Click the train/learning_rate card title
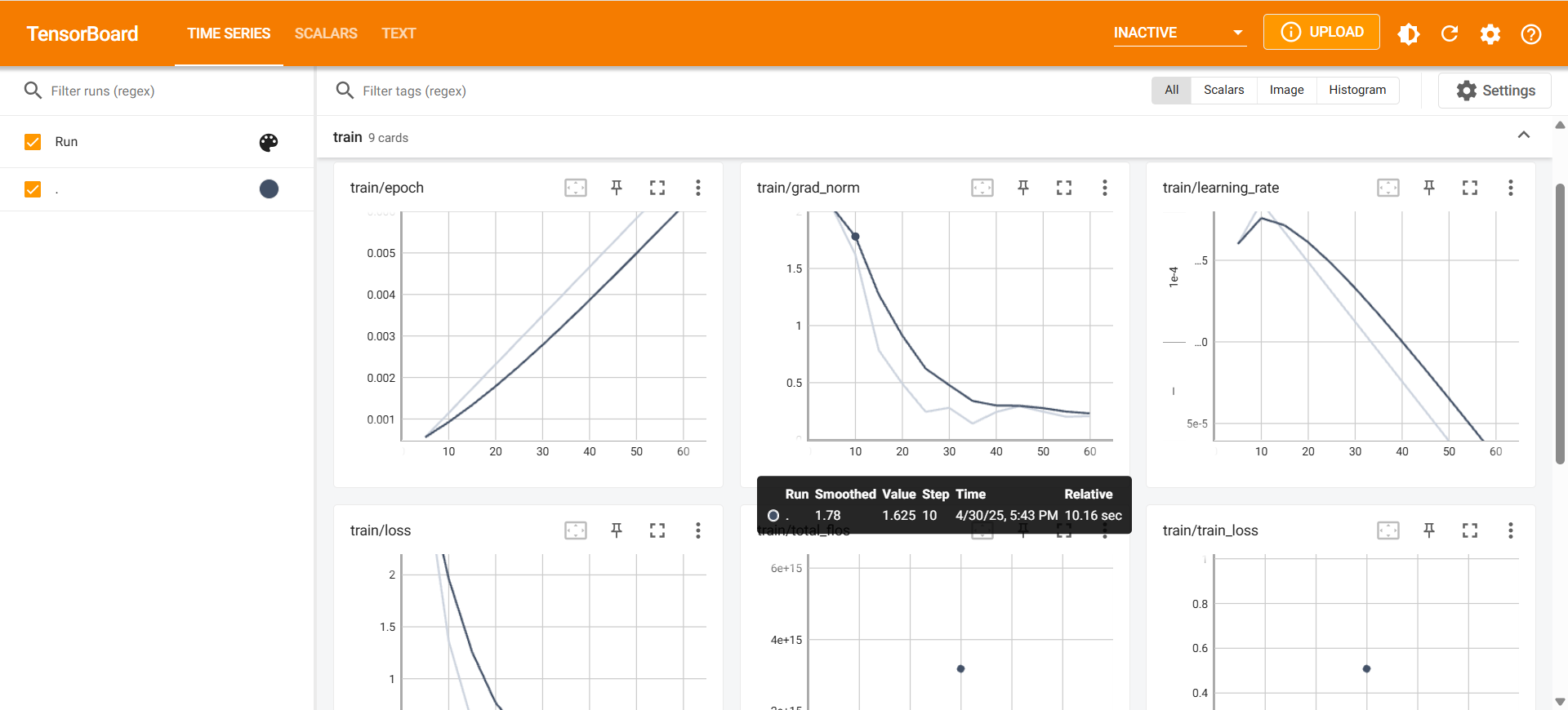The height and width of the screenshot is (710, 1568). 1221,188
